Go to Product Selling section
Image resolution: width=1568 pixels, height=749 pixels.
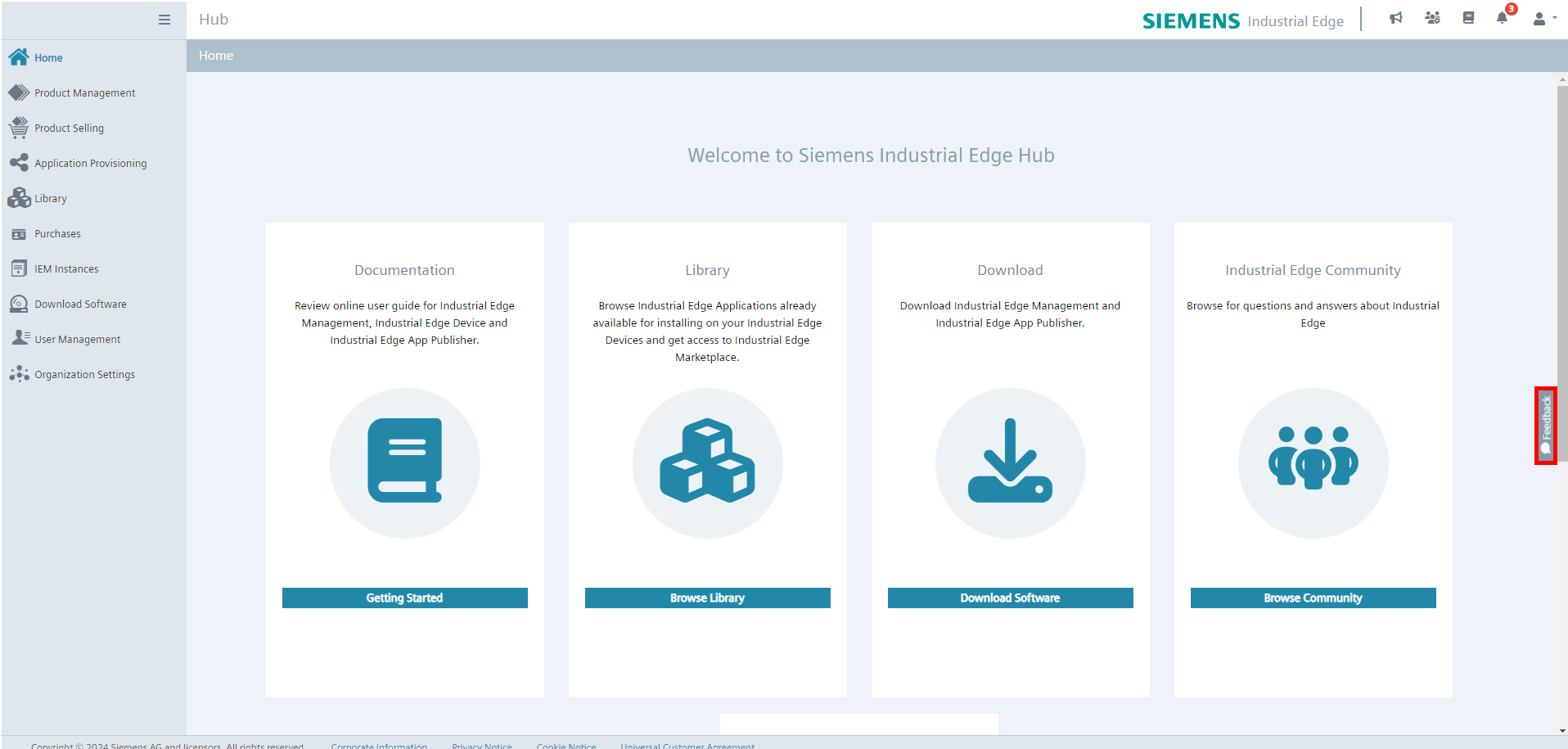pyautogui.click(x=69, y=129)
